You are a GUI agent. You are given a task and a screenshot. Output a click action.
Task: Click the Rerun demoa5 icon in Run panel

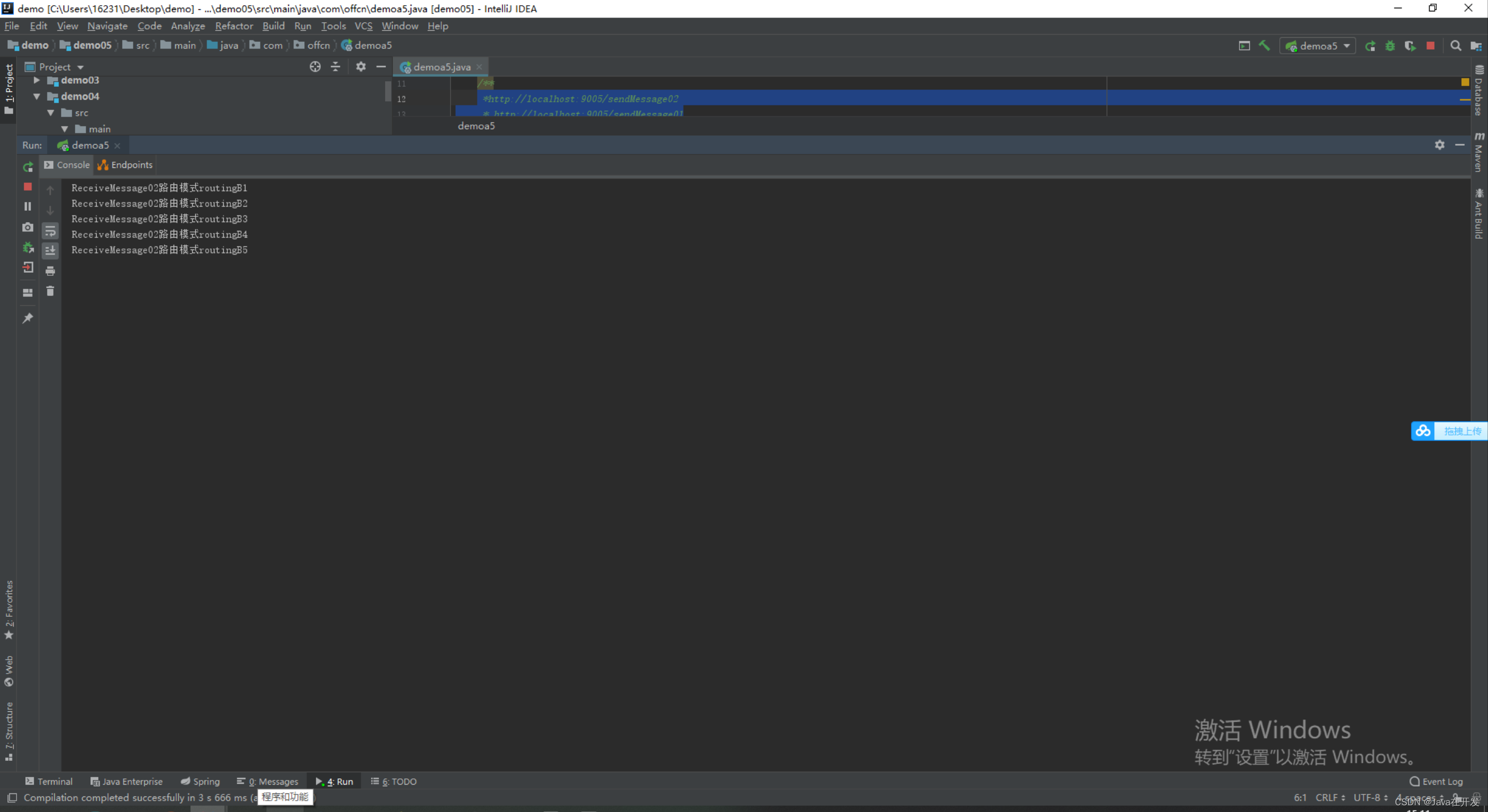coord(28,167)
